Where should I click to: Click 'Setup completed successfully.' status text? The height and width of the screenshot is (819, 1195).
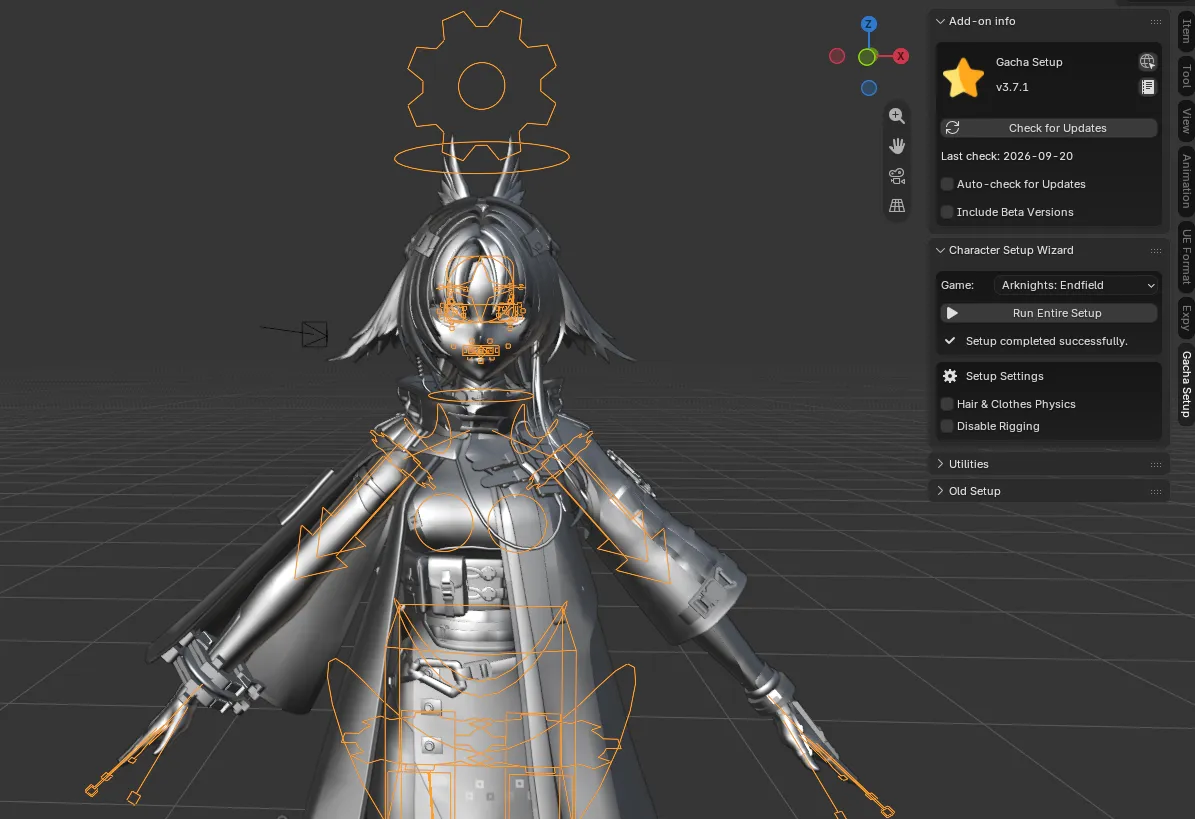click(1046, 341)
